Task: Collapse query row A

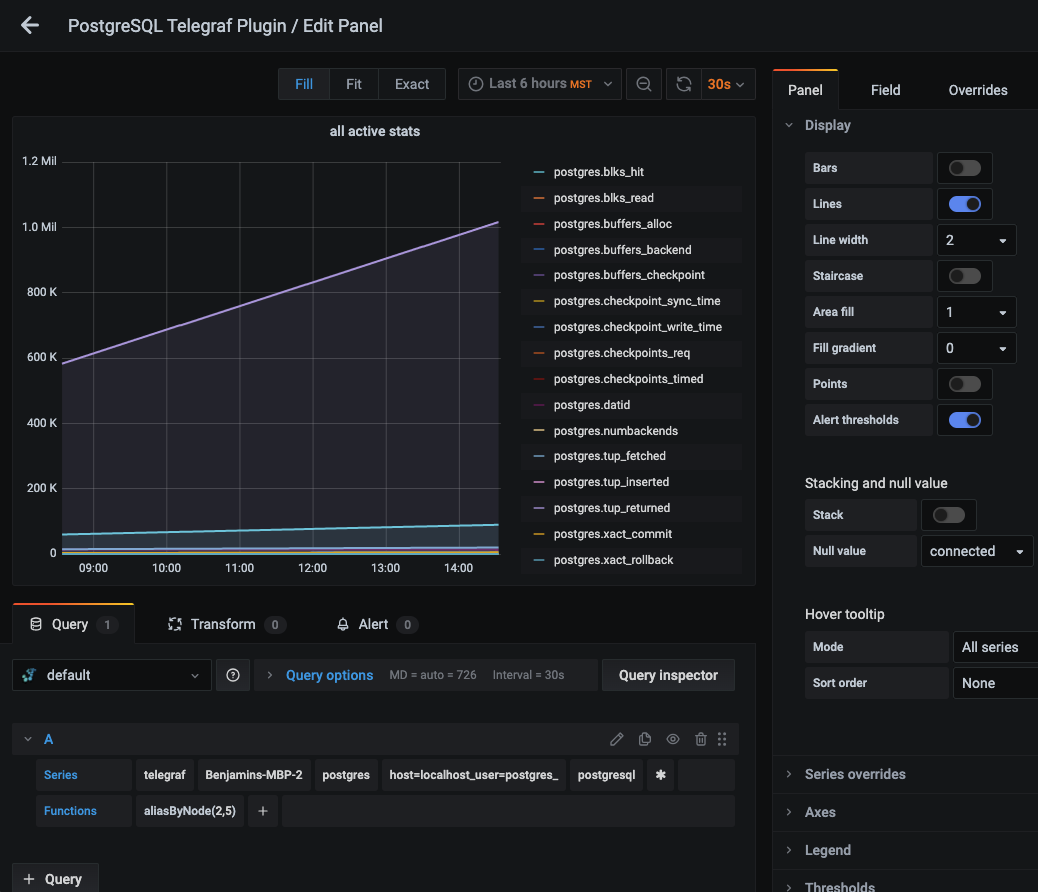Action: pyautogui.click(x=28, y=739)
